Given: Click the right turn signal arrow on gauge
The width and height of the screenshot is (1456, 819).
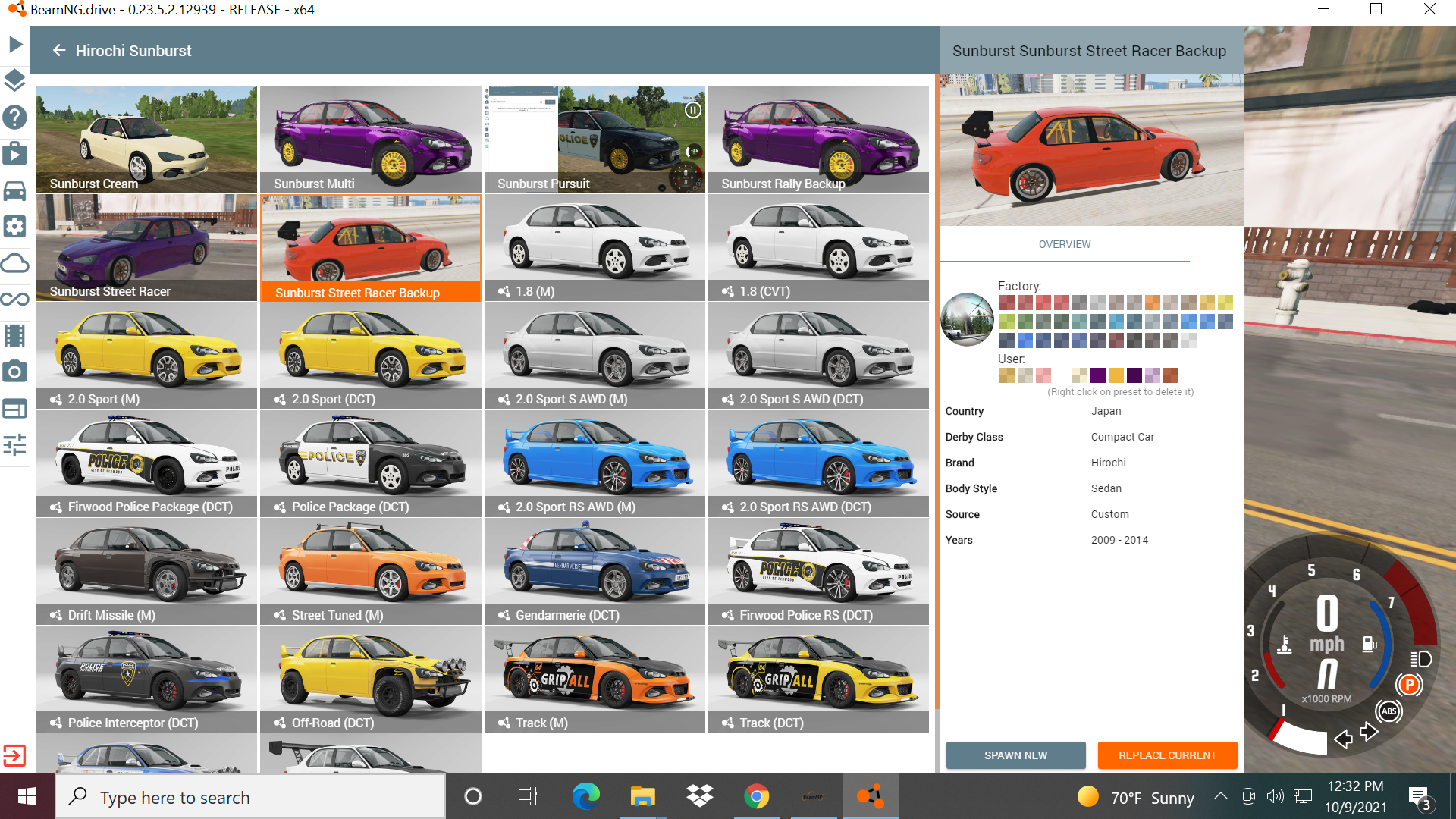Looking at the screenshot, I should pyautogui.click(x=1369, y=732).
